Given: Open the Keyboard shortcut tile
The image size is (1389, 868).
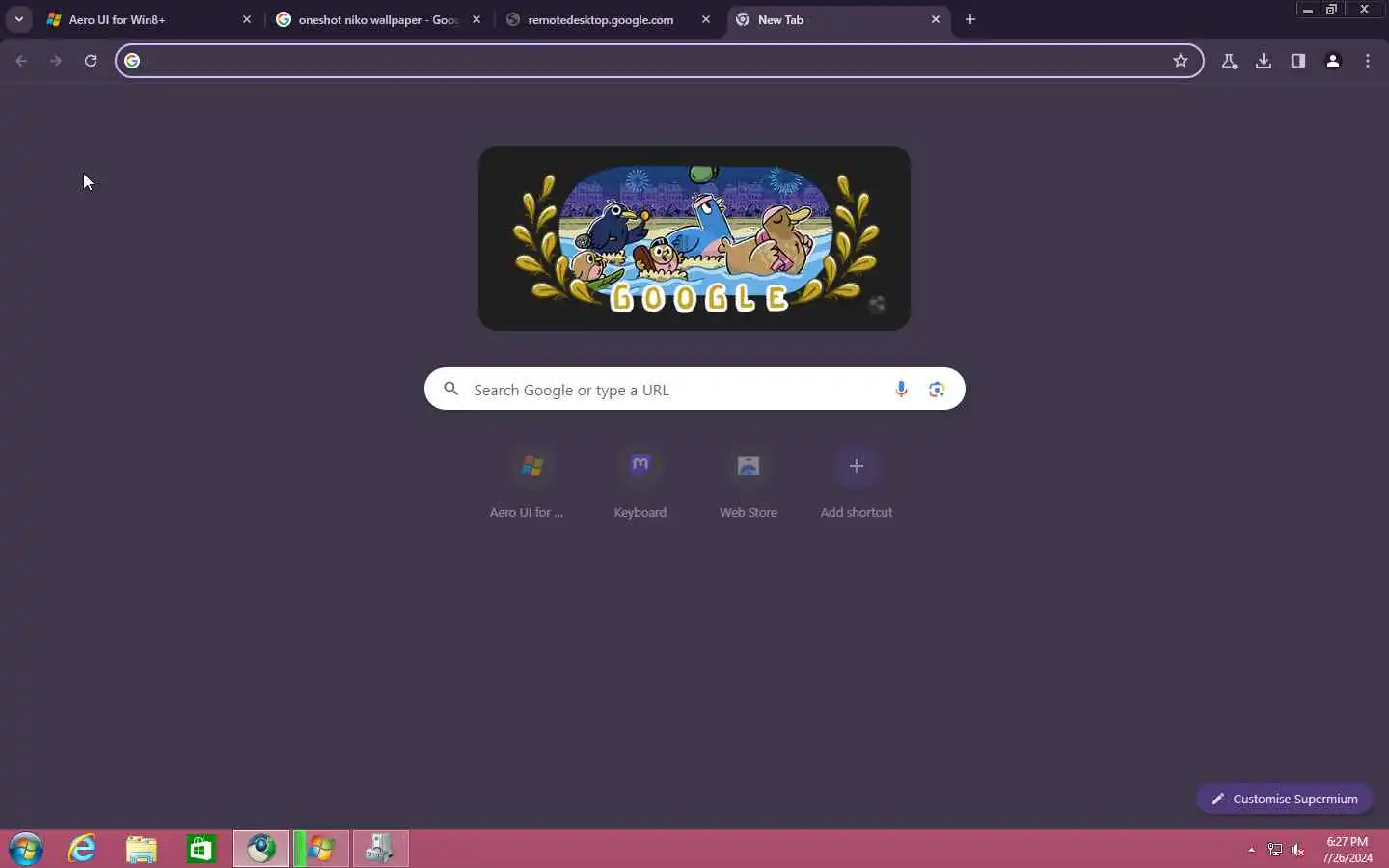Looking at the screenshot, I should coord(640,483).
